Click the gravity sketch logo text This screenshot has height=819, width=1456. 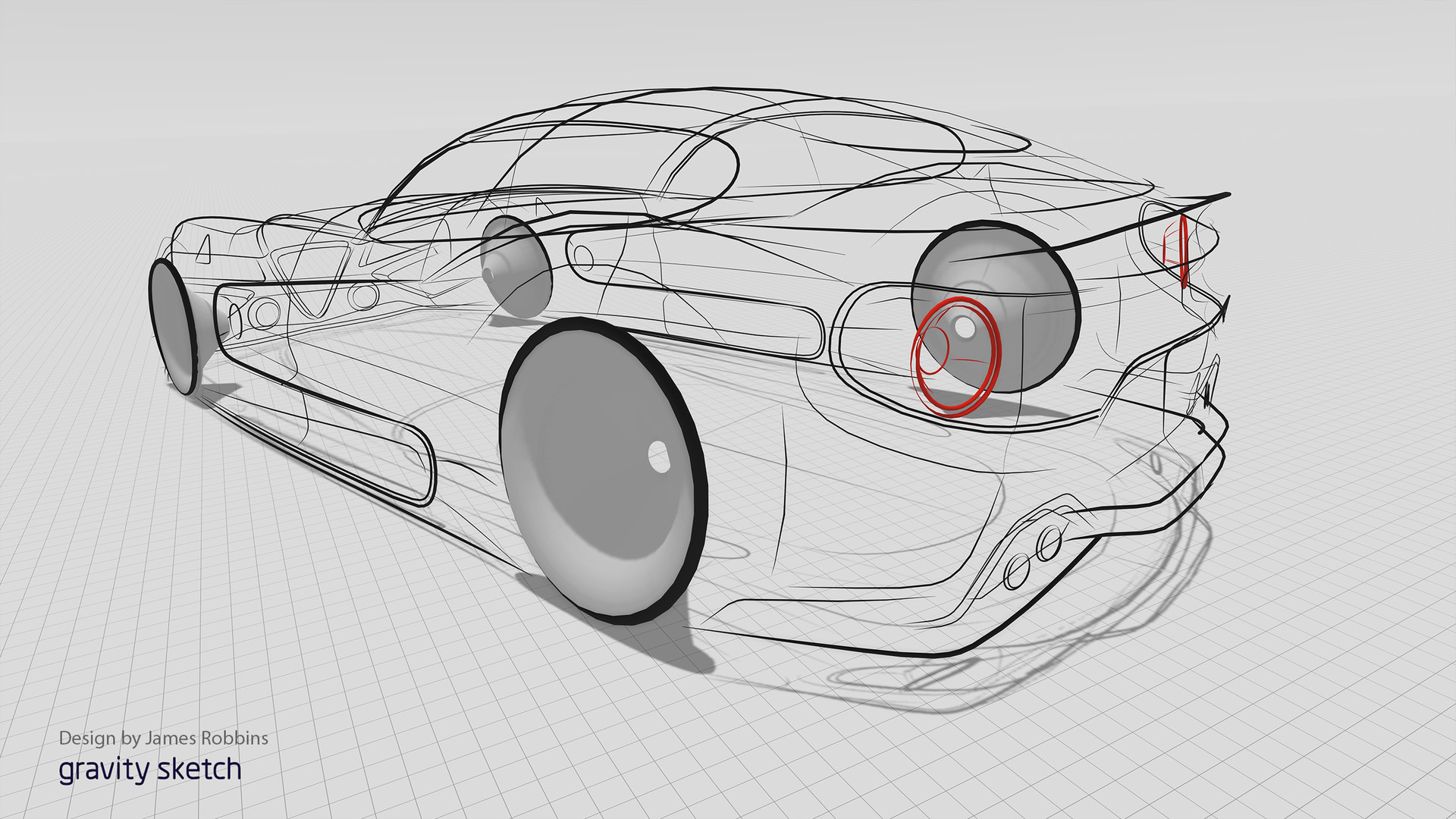click(149, 769)
